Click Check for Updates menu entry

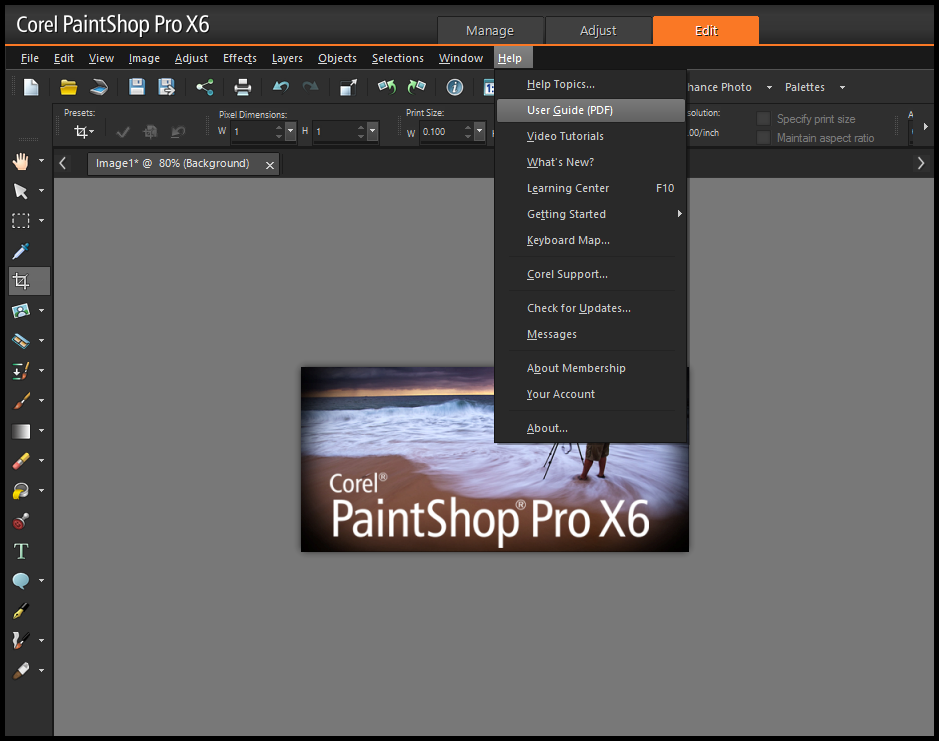[590, 308]
